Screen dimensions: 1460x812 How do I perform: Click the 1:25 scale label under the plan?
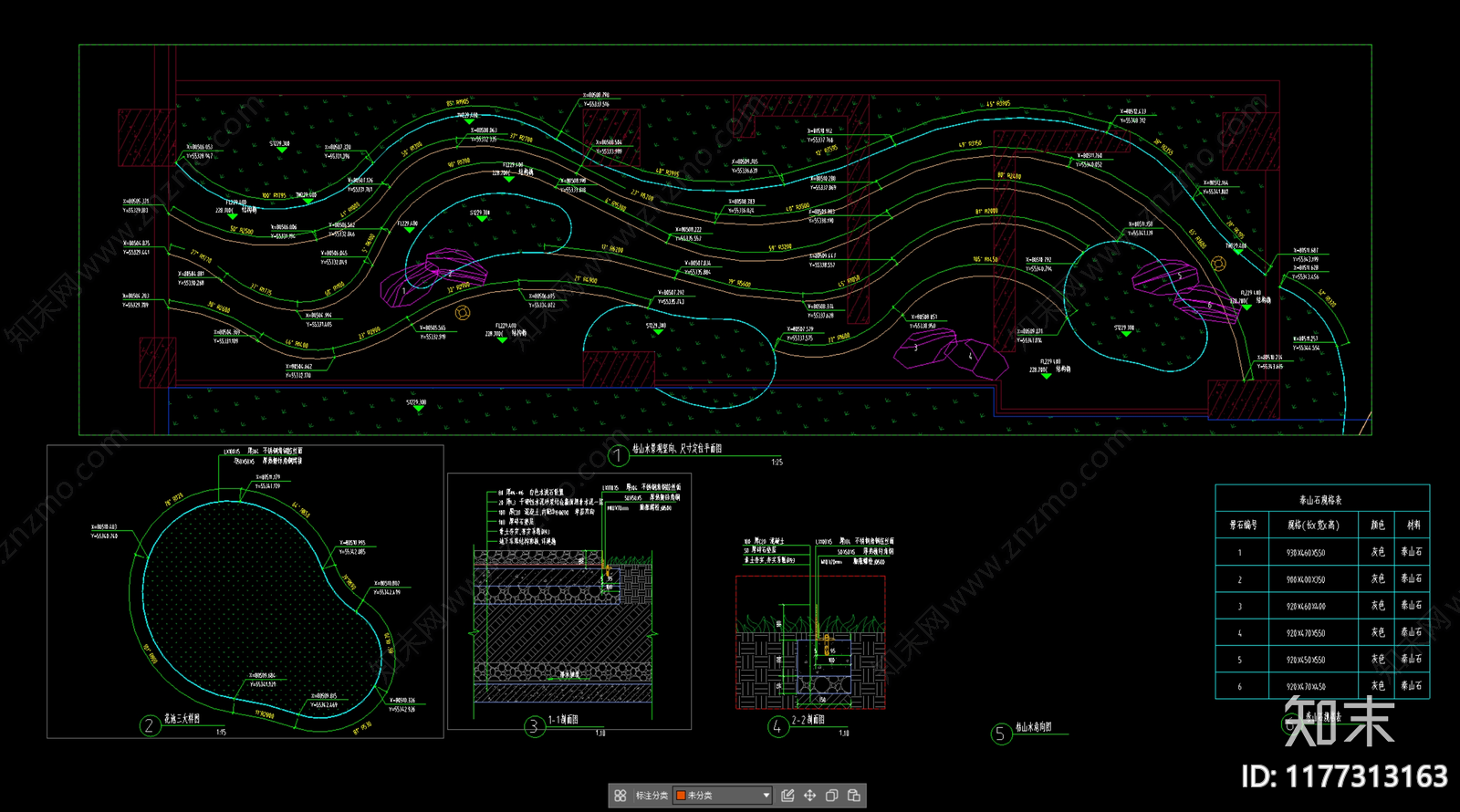point(777,463)
